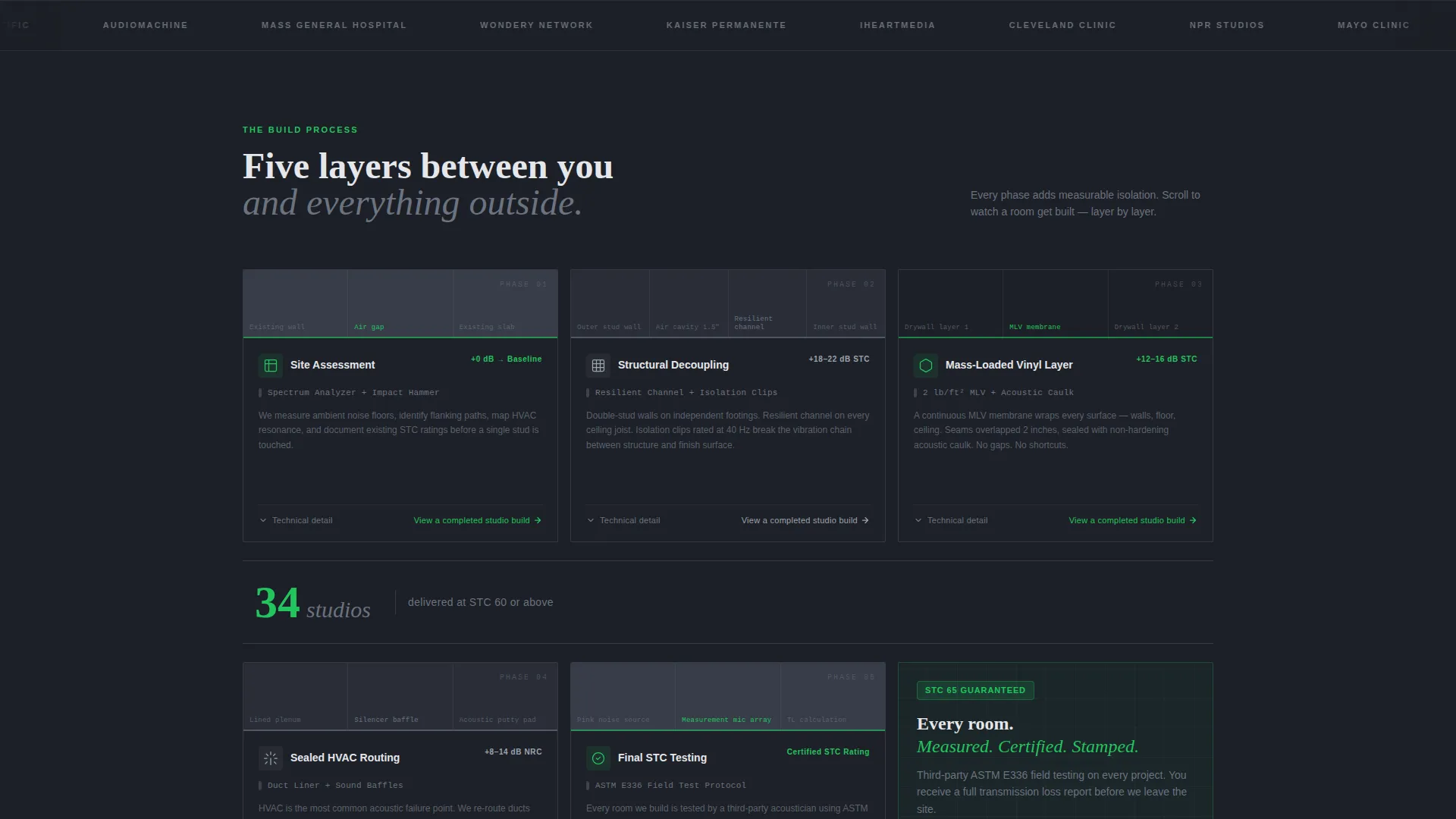Image resolution: width=1456 pixels, height=819 pixels.
Task: Click the Resilient channel segment in Phase 02
Action: (x=767, y=303)
